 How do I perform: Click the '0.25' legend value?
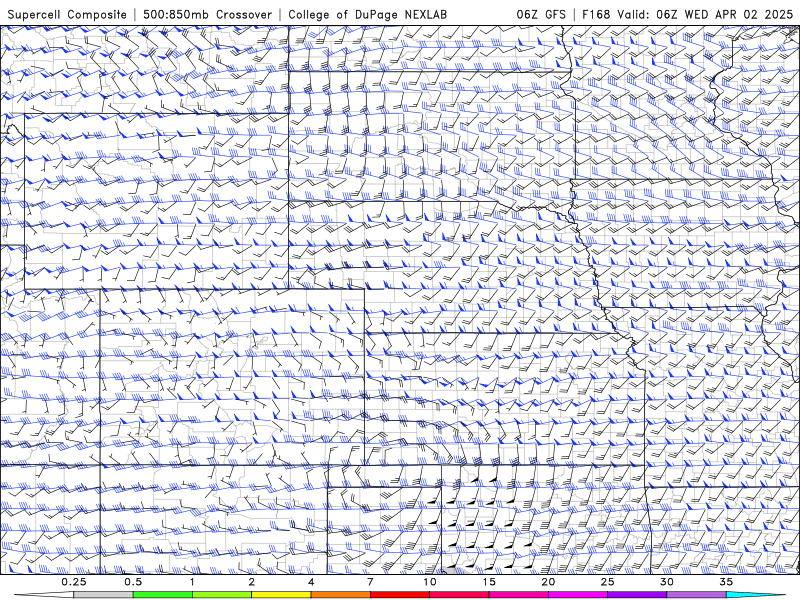pos(74,582)
